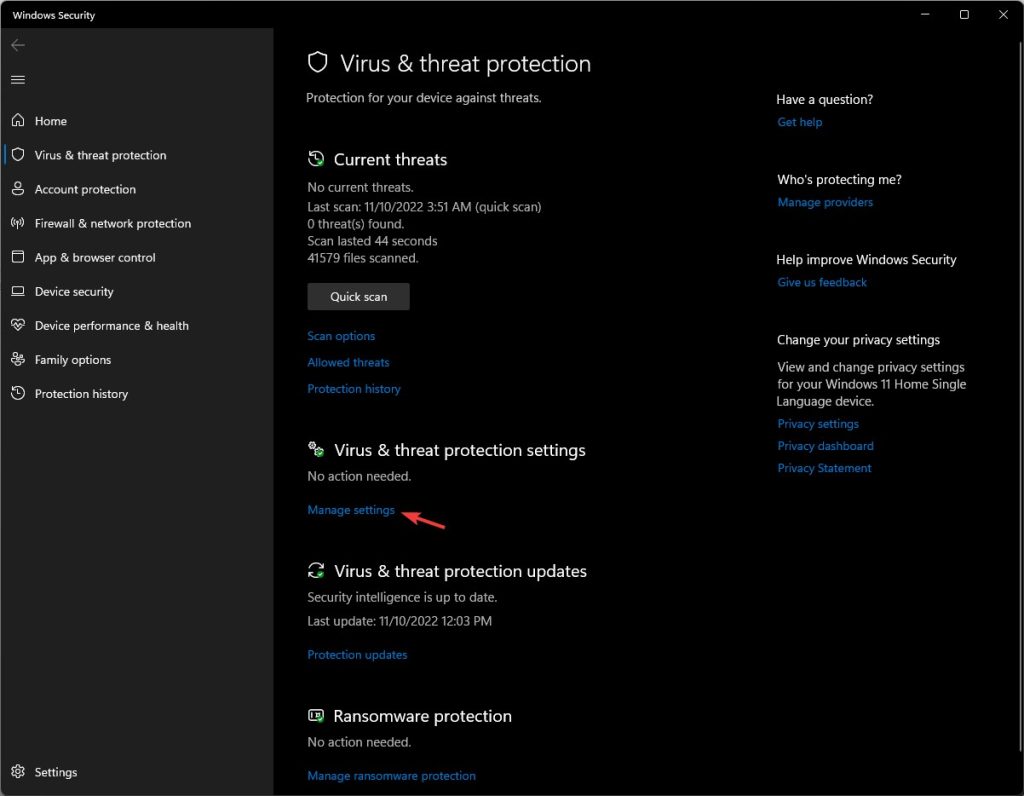Click the Firewall & network protection icon

(x=17, y=222)
